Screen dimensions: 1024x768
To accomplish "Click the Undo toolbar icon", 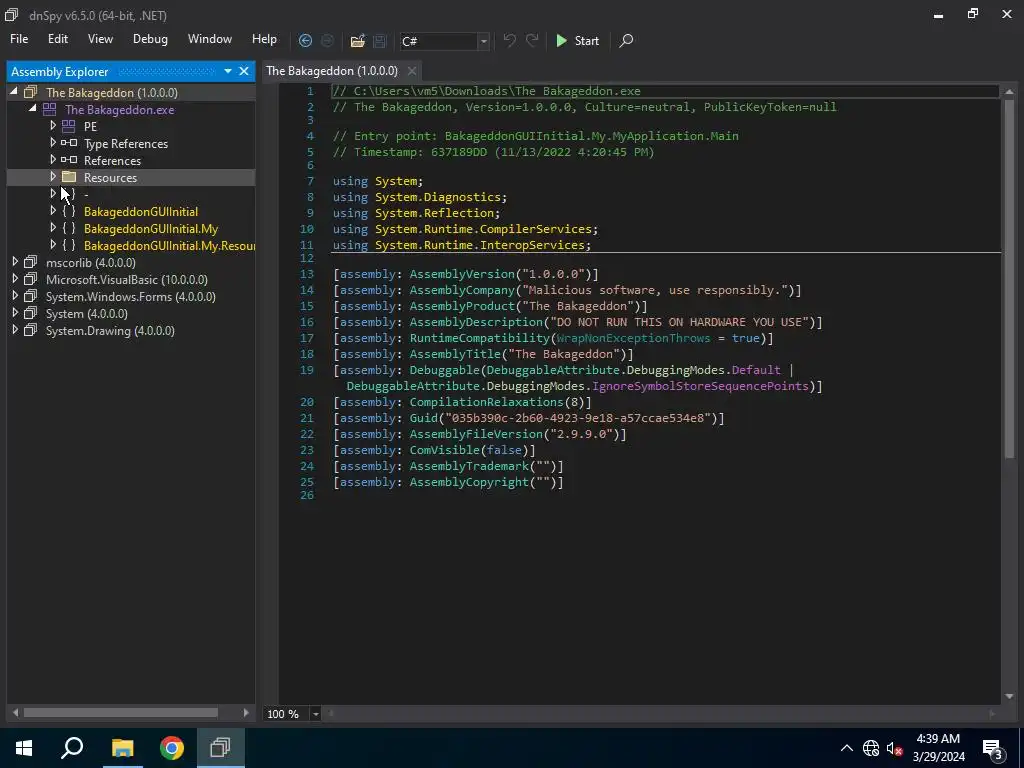I will (509, 40).
